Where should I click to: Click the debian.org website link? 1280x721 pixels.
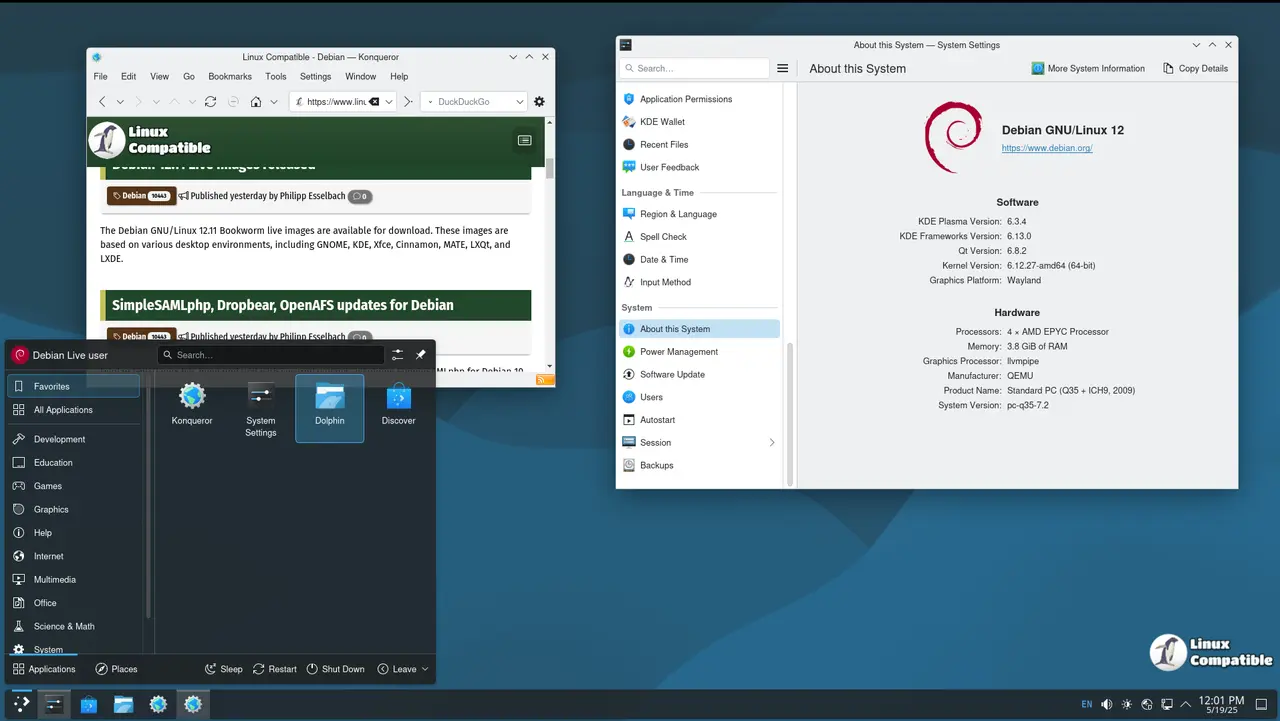[1047, 147]
